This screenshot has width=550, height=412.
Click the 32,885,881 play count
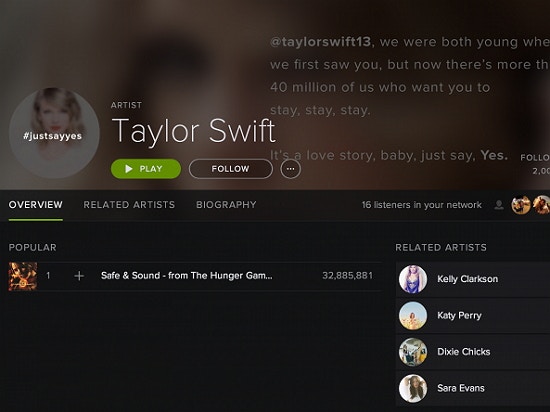(x=347, y=276)
